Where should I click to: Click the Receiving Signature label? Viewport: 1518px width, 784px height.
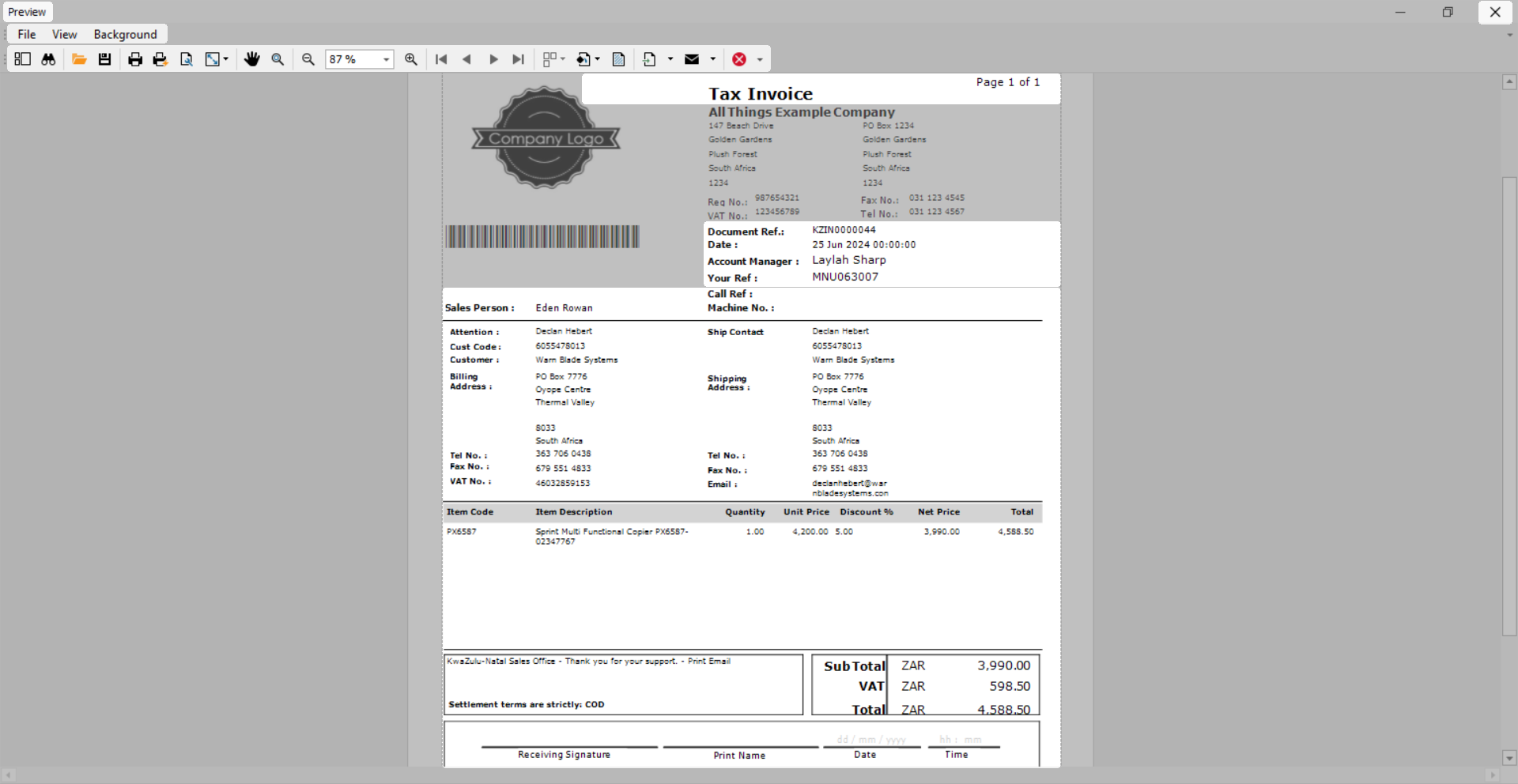(565, 755)
